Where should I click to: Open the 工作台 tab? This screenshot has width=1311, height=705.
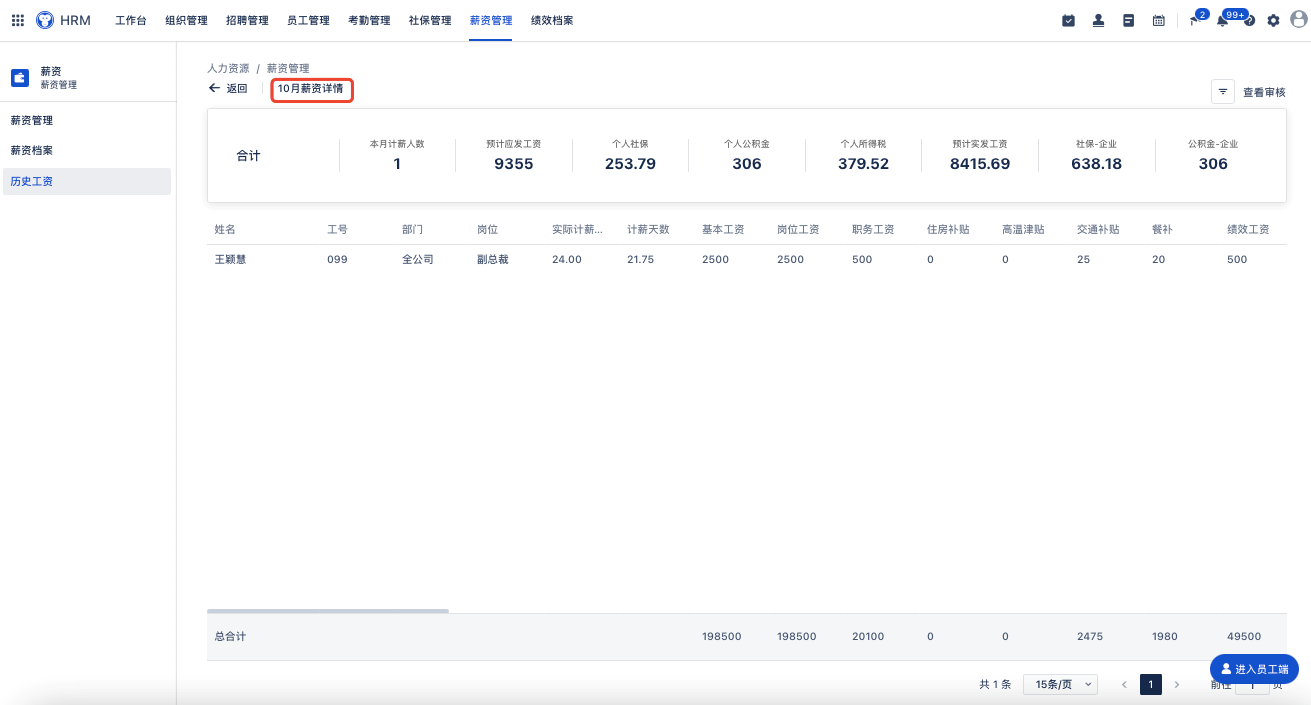coord(133,20)
